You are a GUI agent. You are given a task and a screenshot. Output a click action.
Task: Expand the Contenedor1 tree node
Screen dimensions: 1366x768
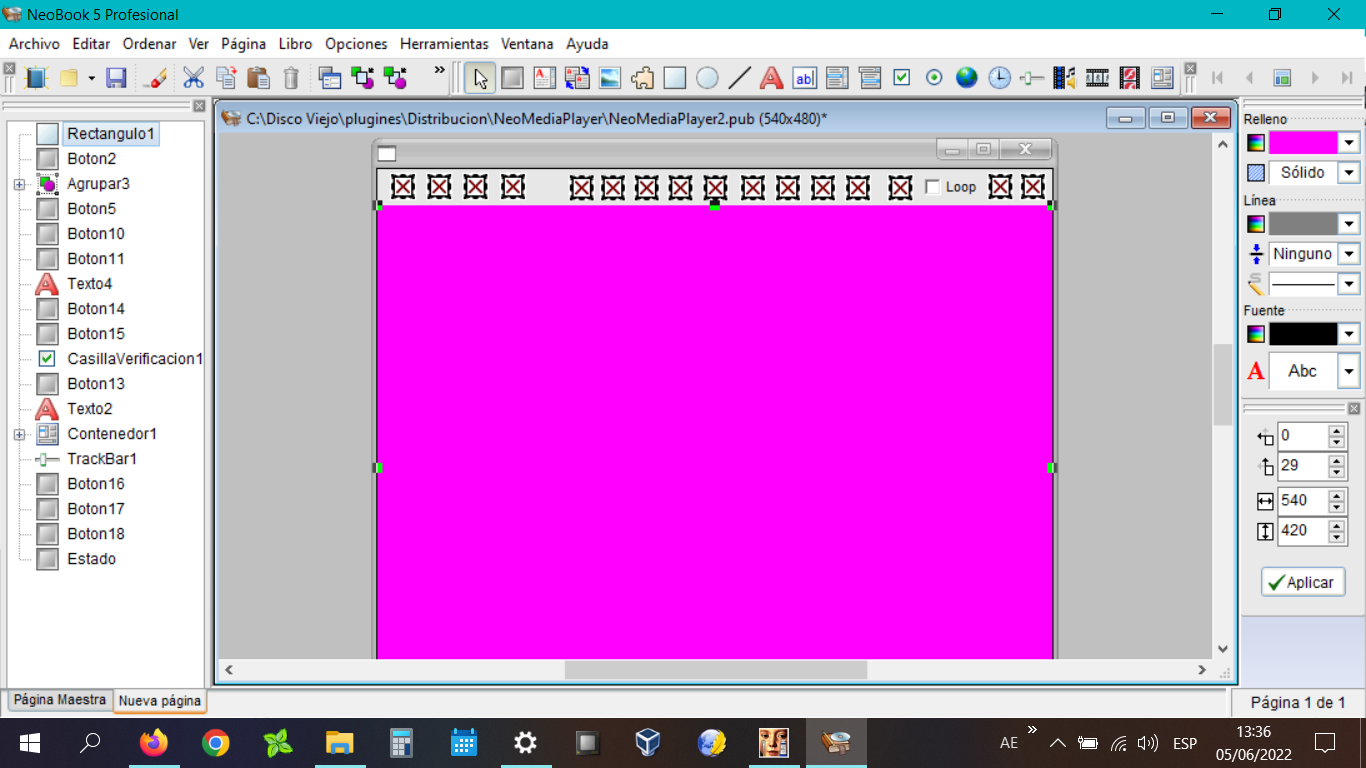pyautogui.click(x=19, y=435)
